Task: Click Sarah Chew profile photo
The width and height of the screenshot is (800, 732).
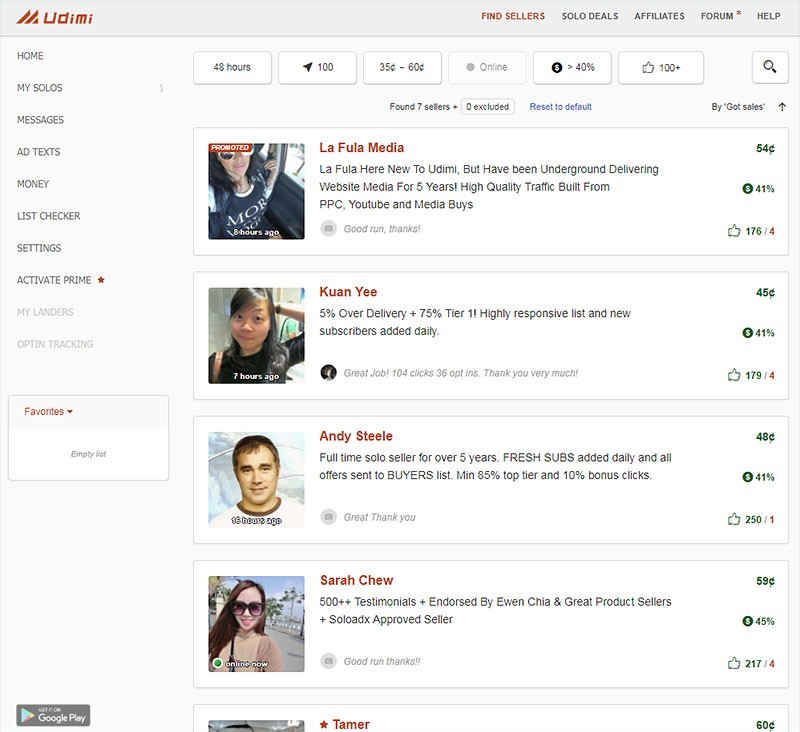Action: point(256,624)
